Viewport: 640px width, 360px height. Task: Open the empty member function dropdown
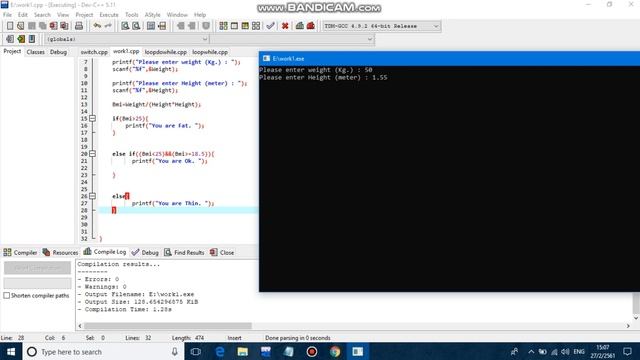pyautogui.click(x=369, y=39)
